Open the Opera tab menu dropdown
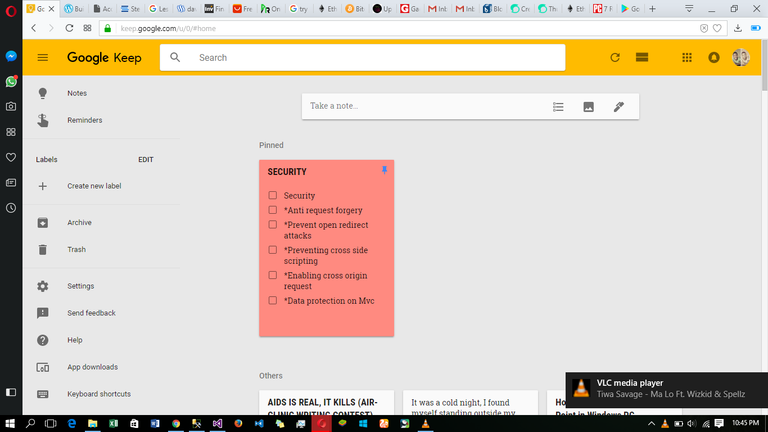Screen dimensions: 768x432 [x=689, y=9]
